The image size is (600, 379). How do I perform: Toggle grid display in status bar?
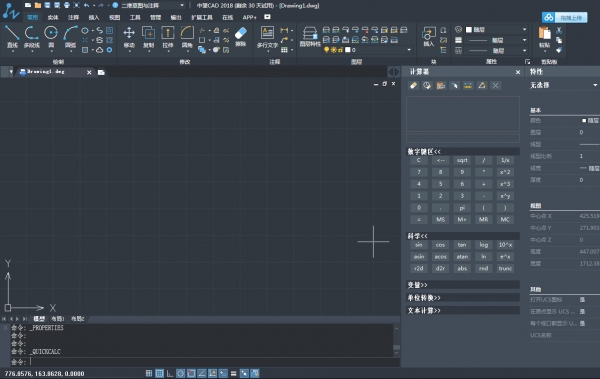(160, 373)
